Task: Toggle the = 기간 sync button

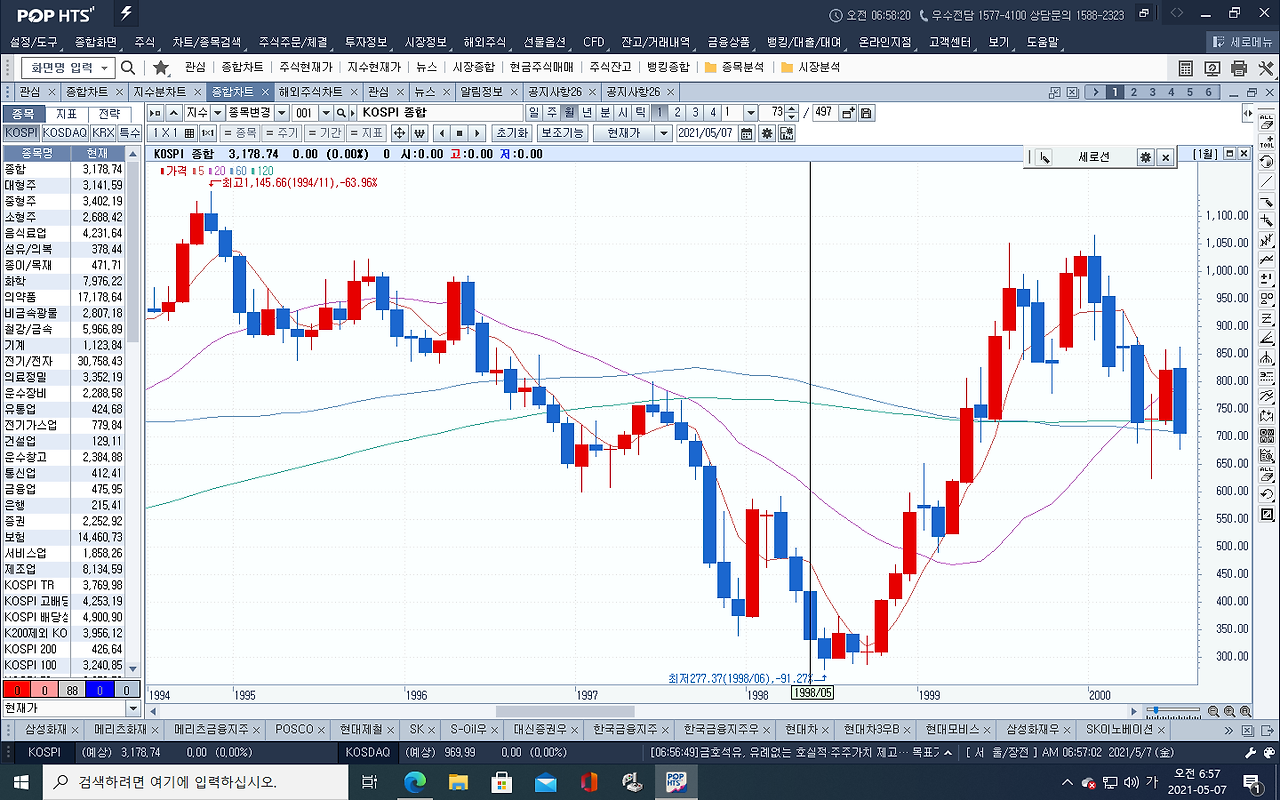Action: point(323,133)
